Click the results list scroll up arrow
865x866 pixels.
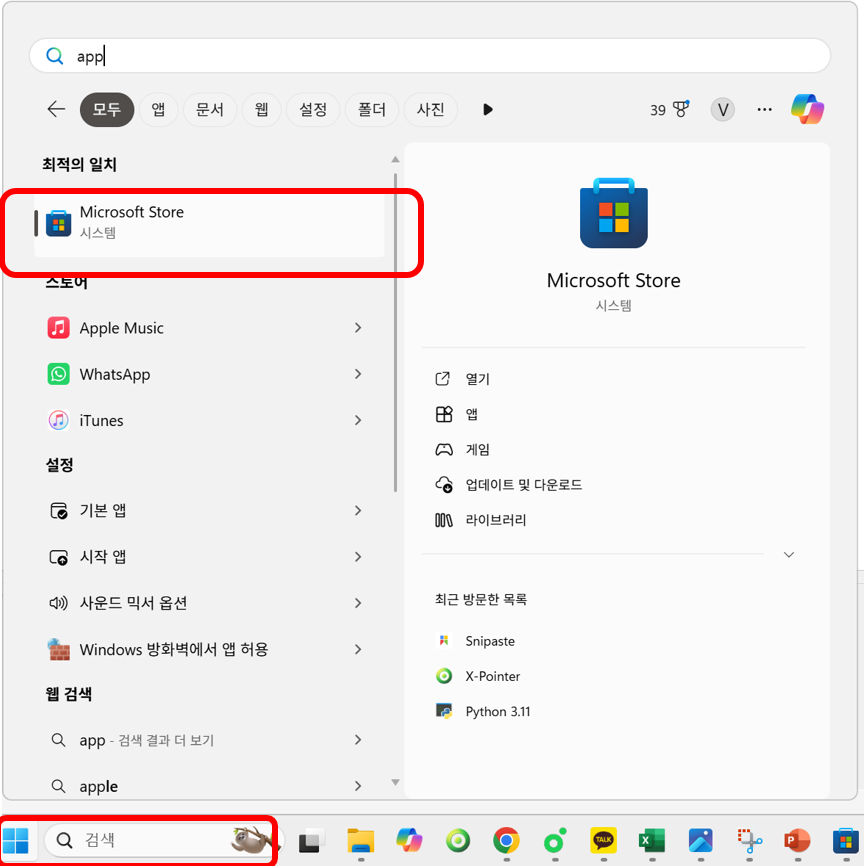pyautogui.click(x=395, y=160)
